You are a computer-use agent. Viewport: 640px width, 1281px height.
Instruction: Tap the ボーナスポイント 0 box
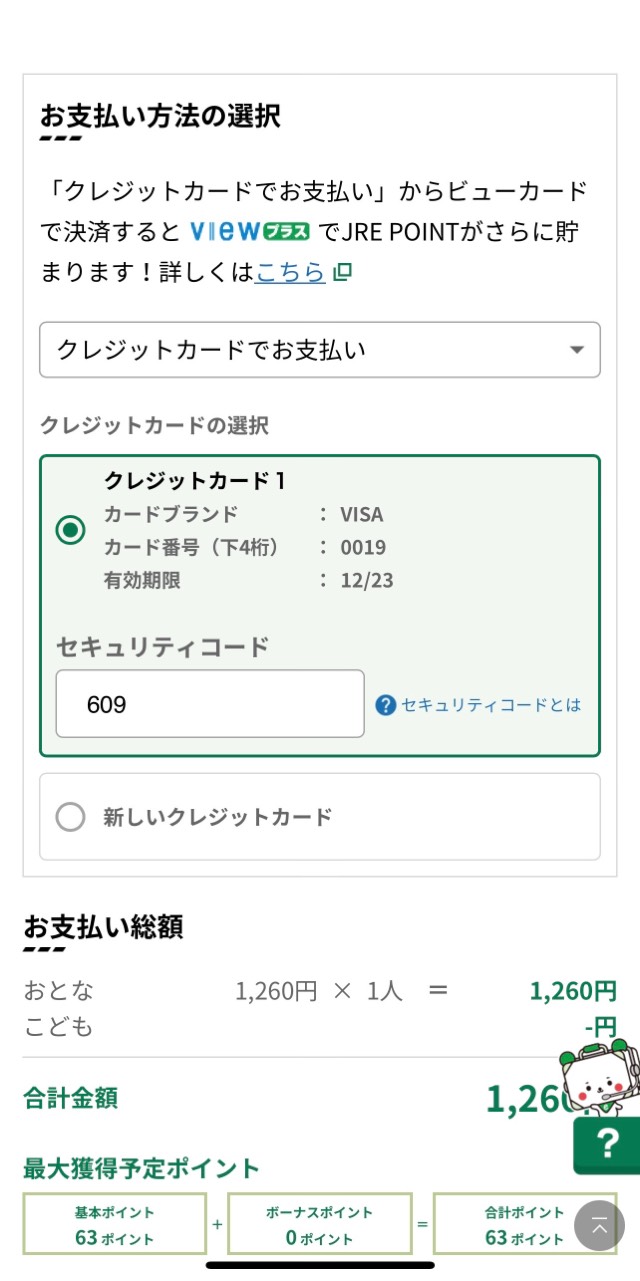[x=320, y=1224]
